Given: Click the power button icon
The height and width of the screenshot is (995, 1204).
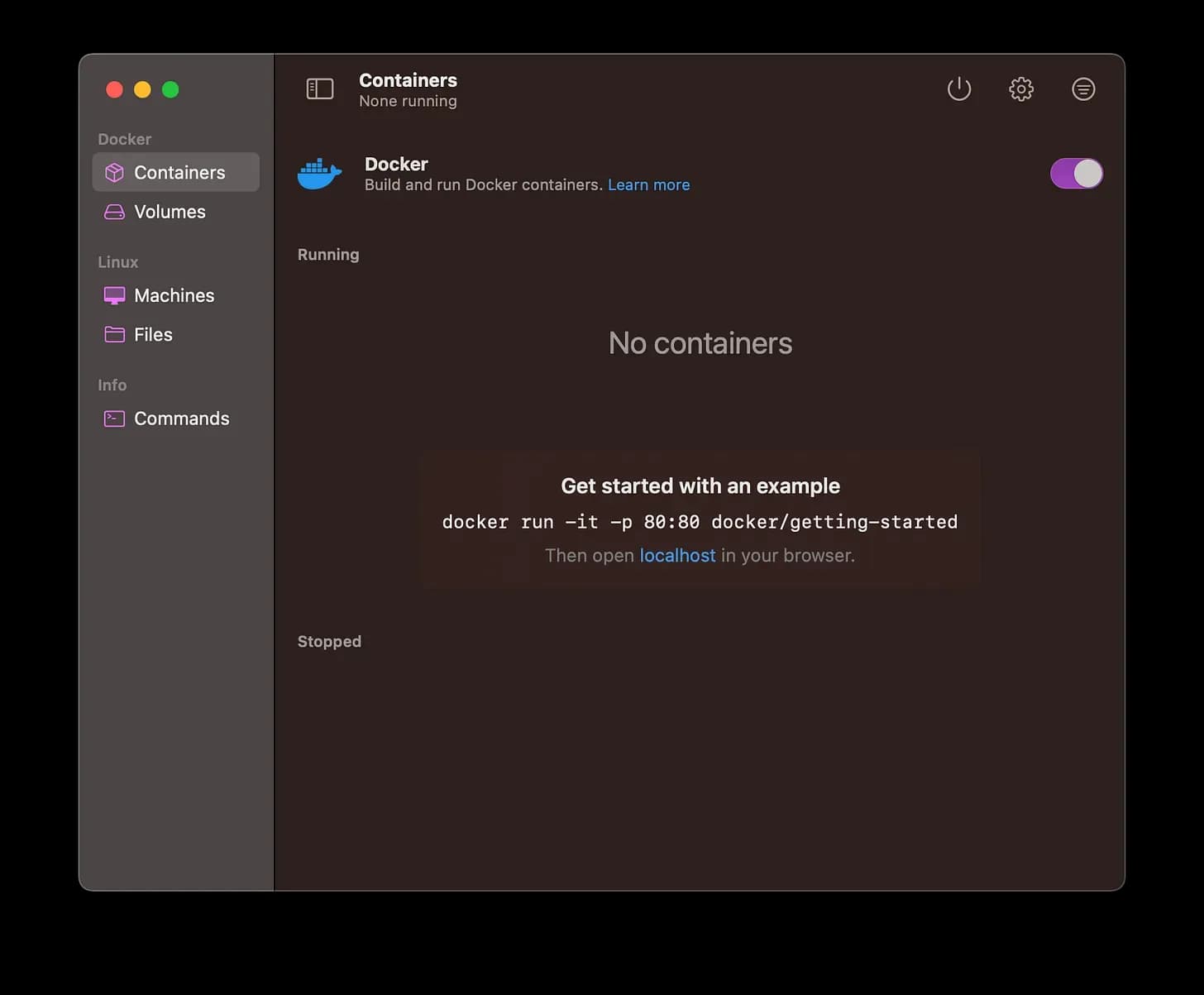Looking at the screenshot, I should (959, 88).
